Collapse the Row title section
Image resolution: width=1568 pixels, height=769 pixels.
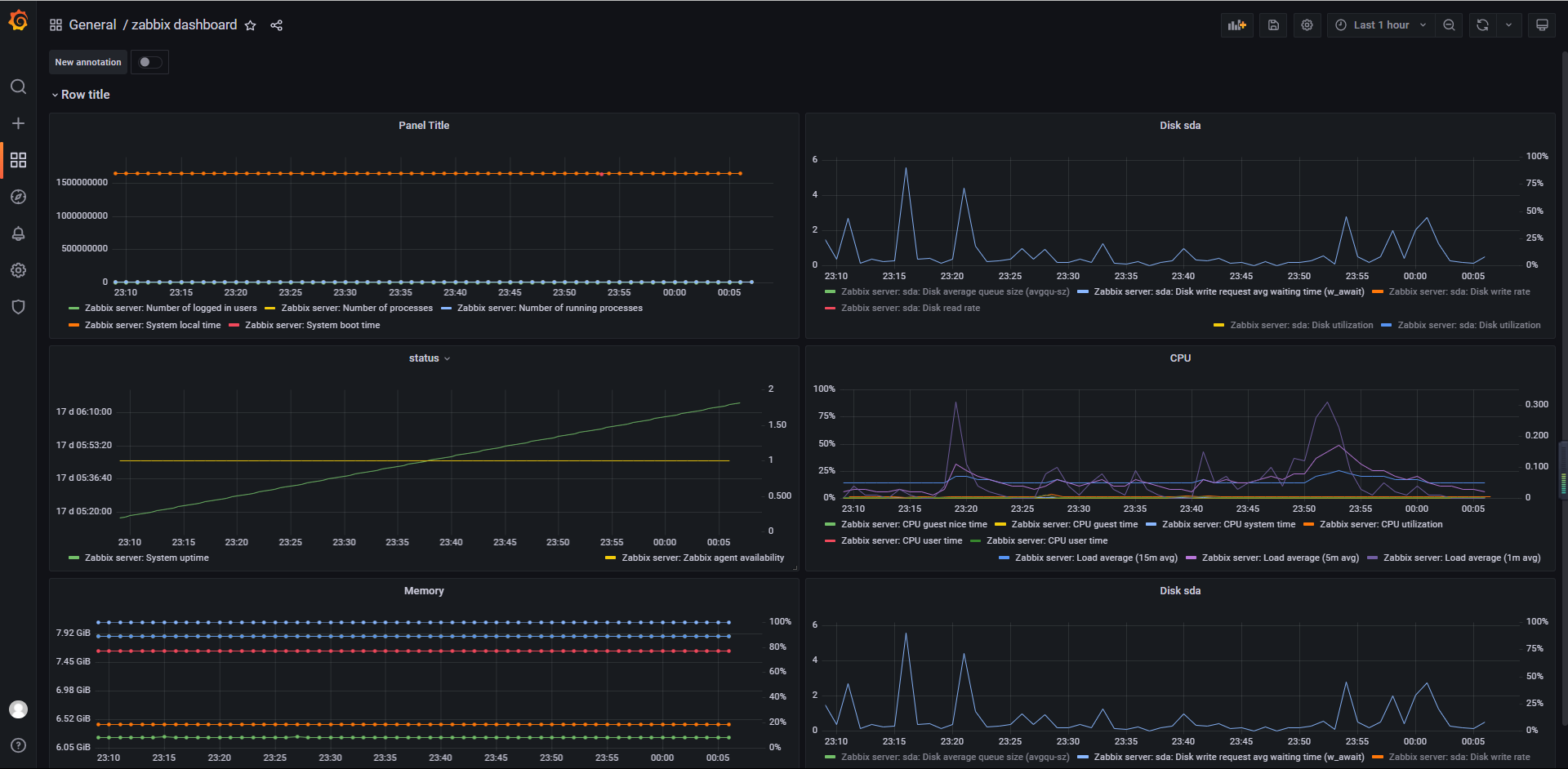(x=80, y=95)
